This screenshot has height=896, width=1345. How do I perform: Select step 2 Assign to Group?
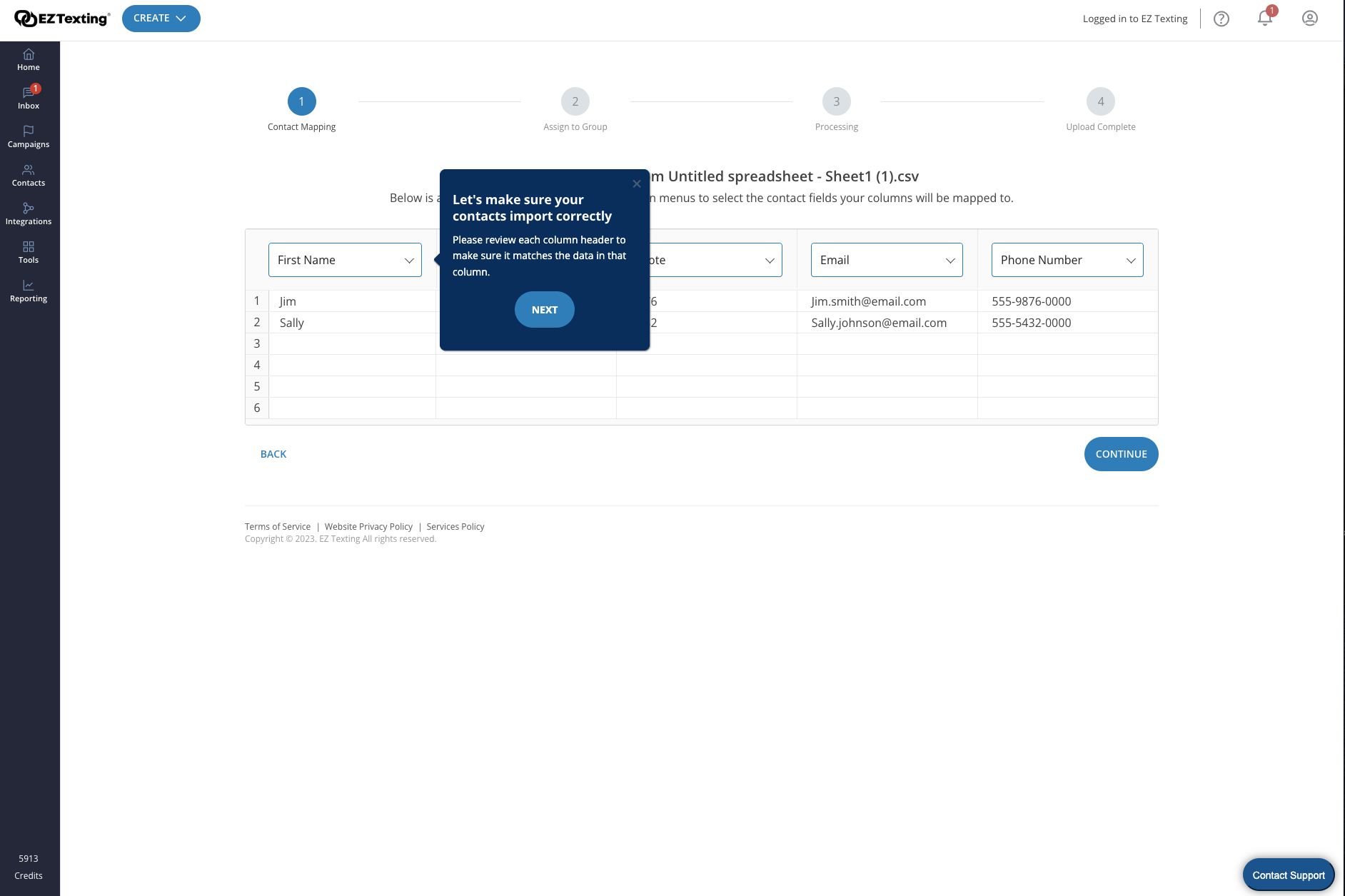tap(575, 110)
